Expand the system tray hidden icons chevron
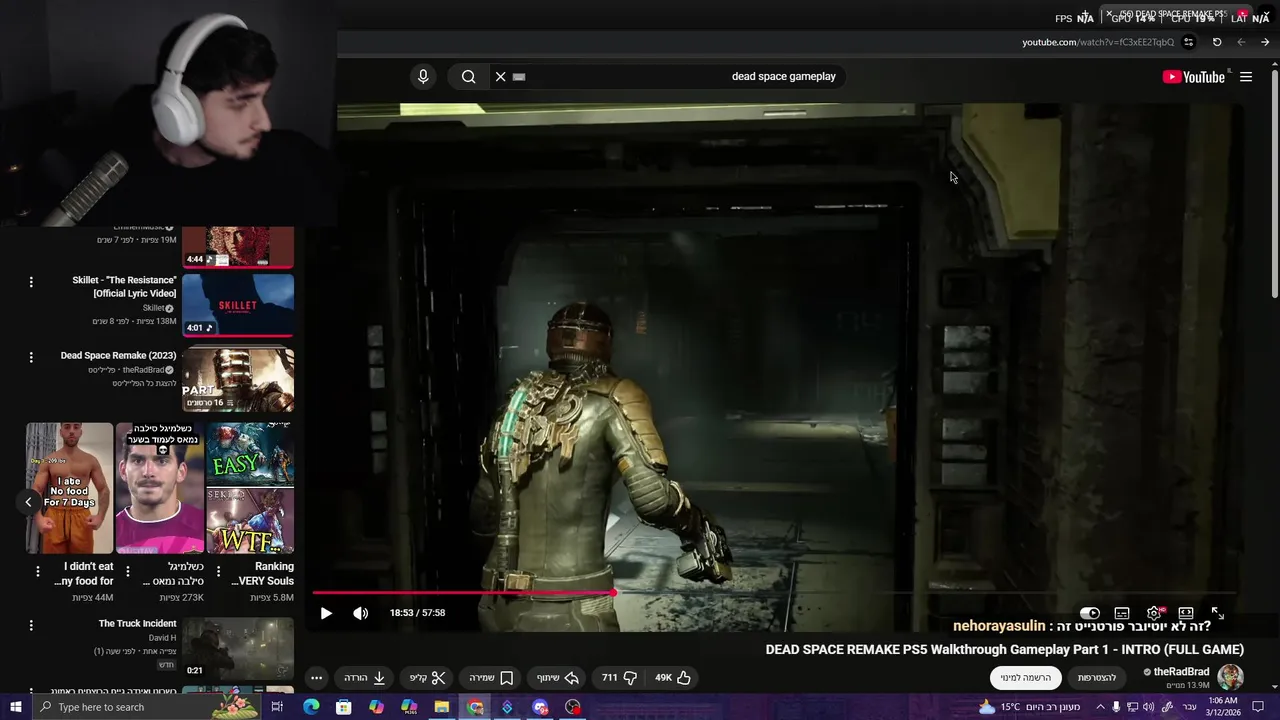 click(x=1100, y=707)
